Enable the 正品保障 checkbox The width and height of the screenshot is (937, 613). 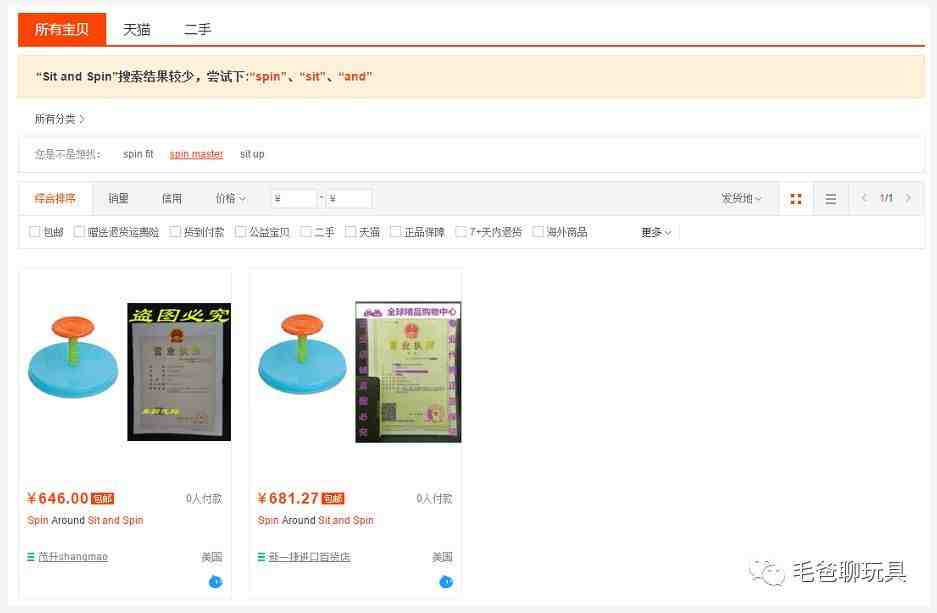click(395, 232)
